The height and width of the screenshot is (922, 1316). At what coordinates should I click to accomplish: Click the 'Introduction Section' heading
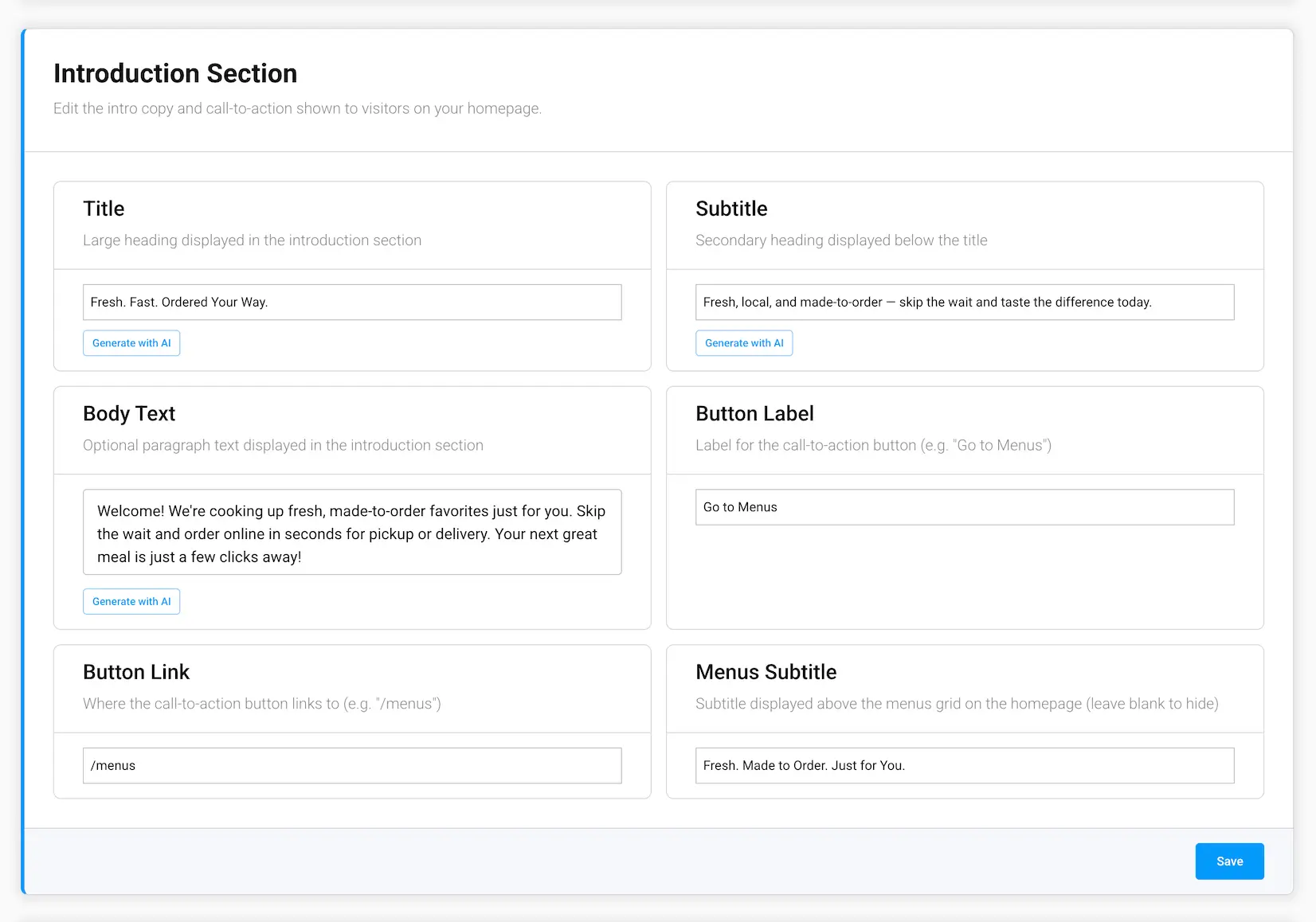[x=175, y=73]
